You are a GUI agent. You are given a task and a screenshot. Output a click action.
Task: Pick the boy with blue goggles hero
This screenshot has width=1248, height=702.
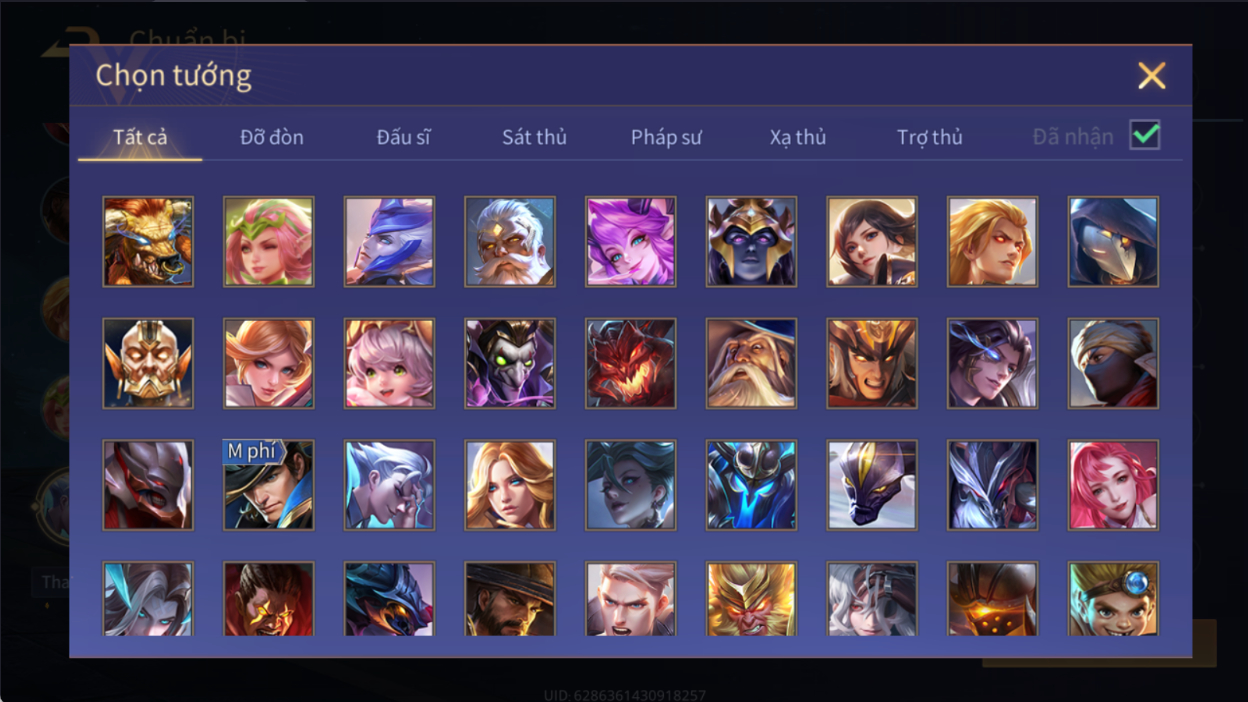point(1113,599)
